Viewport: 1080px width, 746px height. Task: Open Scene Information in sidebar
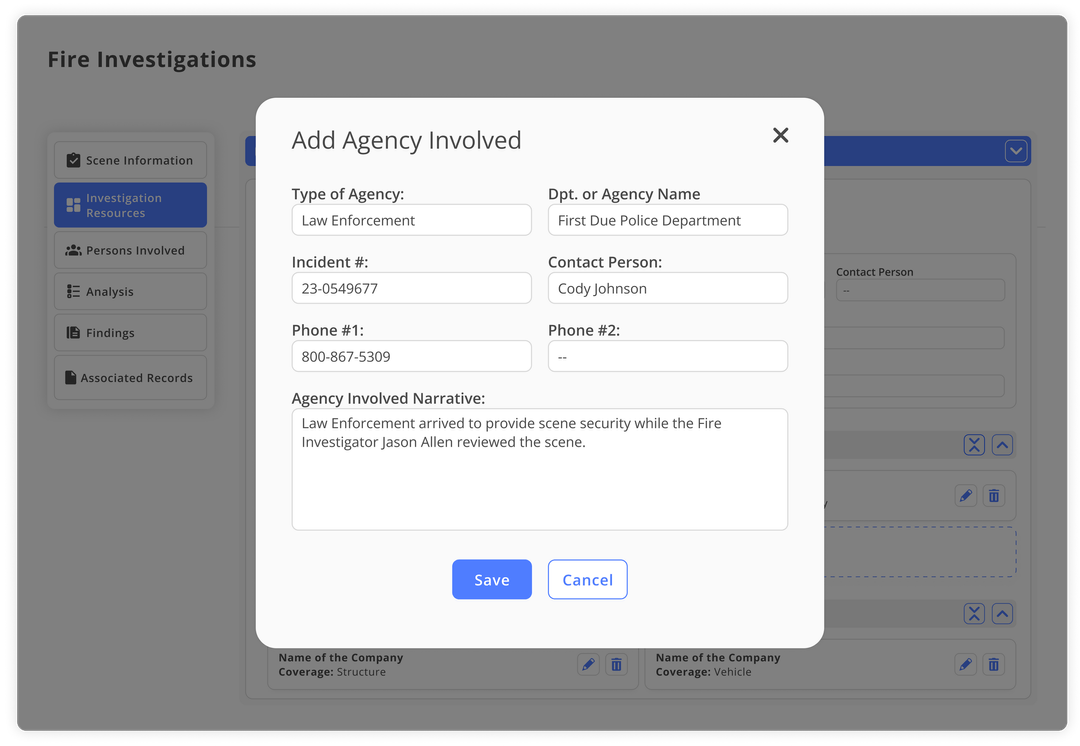coord(131,160)
